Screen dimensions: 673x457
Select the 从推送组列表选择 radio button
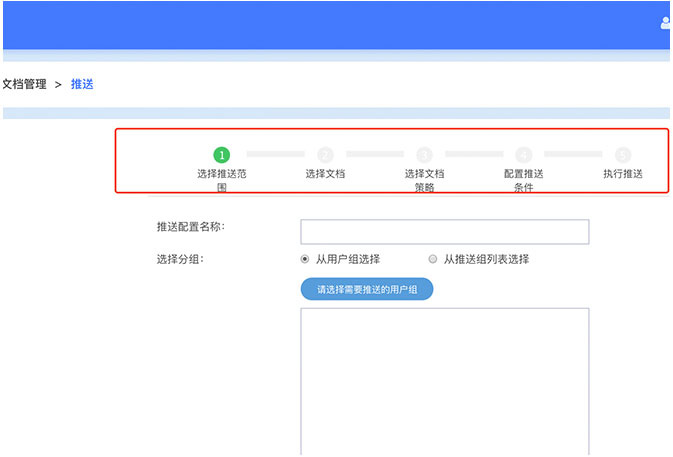(x=433, y=259)
